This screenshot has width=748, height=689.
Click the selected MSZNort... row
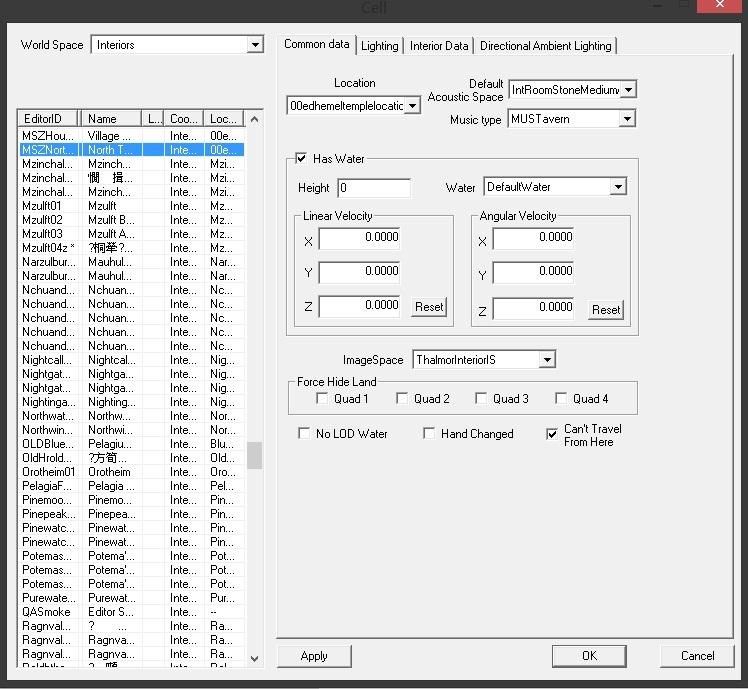coord(132,150)
